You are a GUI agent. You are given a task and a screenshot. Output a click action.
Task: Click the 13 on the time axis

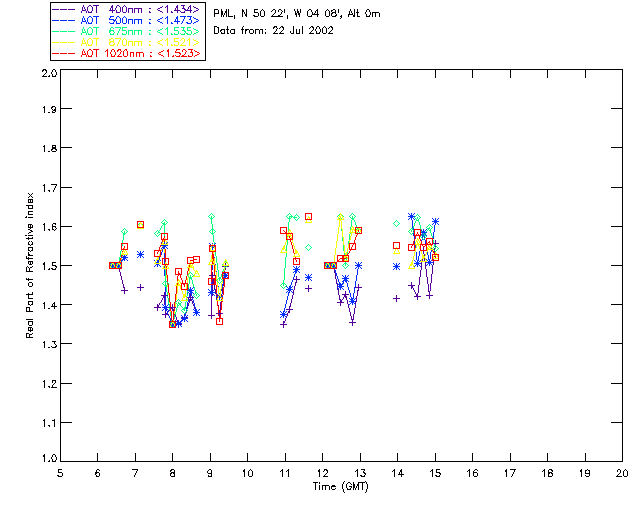click(360, 473)
